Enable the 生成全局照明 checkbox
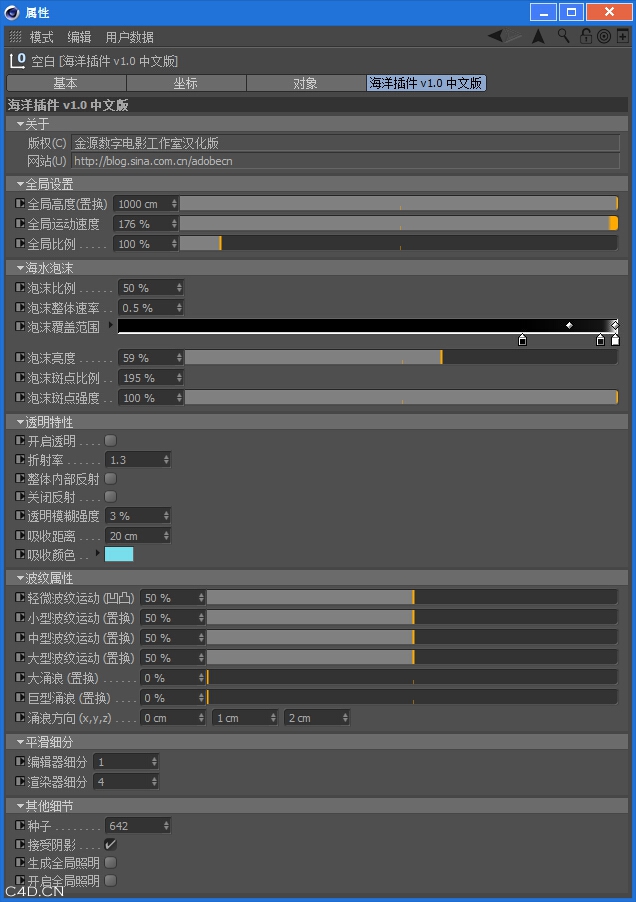This screenshot has width=636, height=902. pos(110,862)
